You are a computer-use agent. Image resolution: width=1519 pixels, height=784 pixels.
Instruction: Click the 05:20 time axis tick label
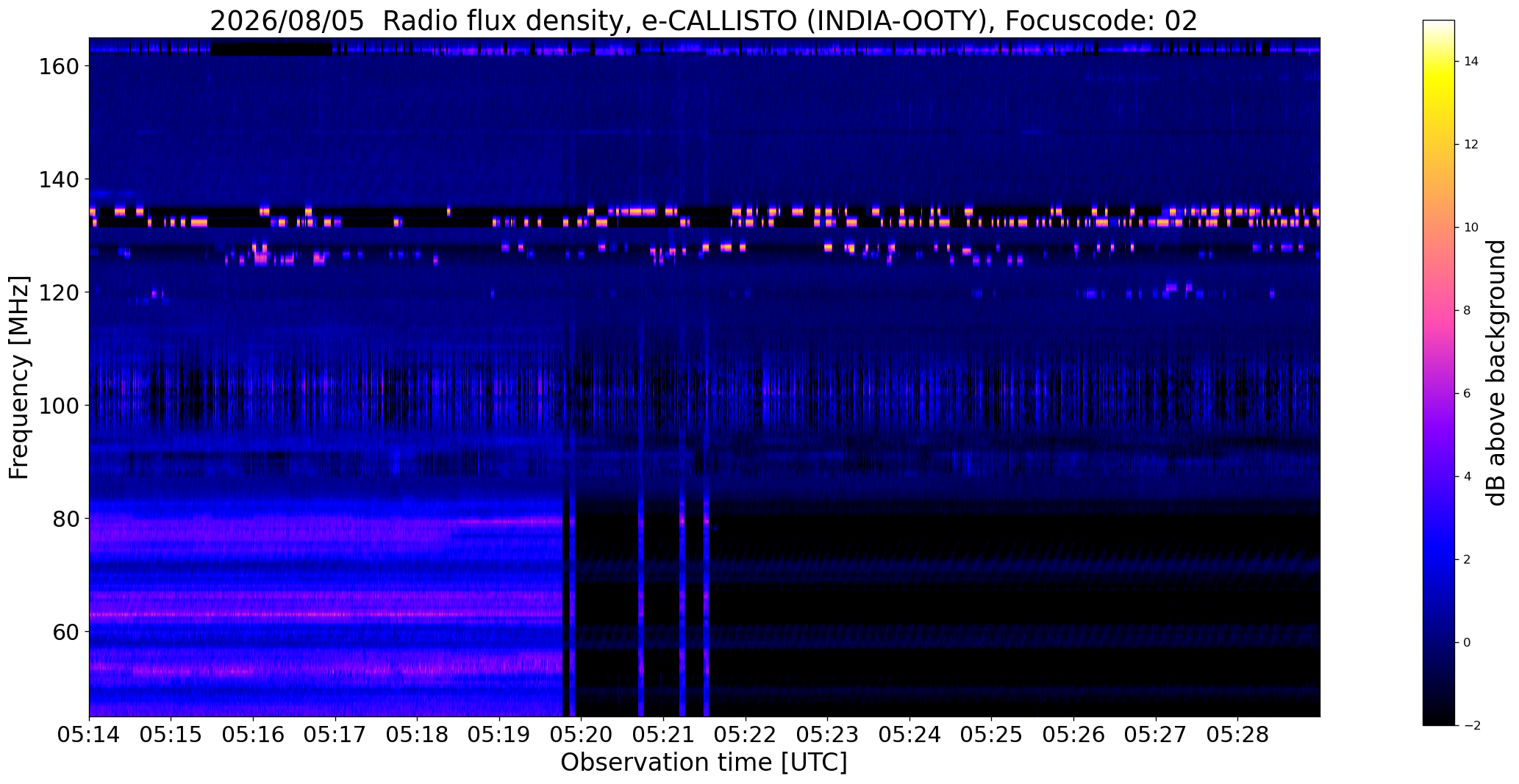tap(582, 736)
